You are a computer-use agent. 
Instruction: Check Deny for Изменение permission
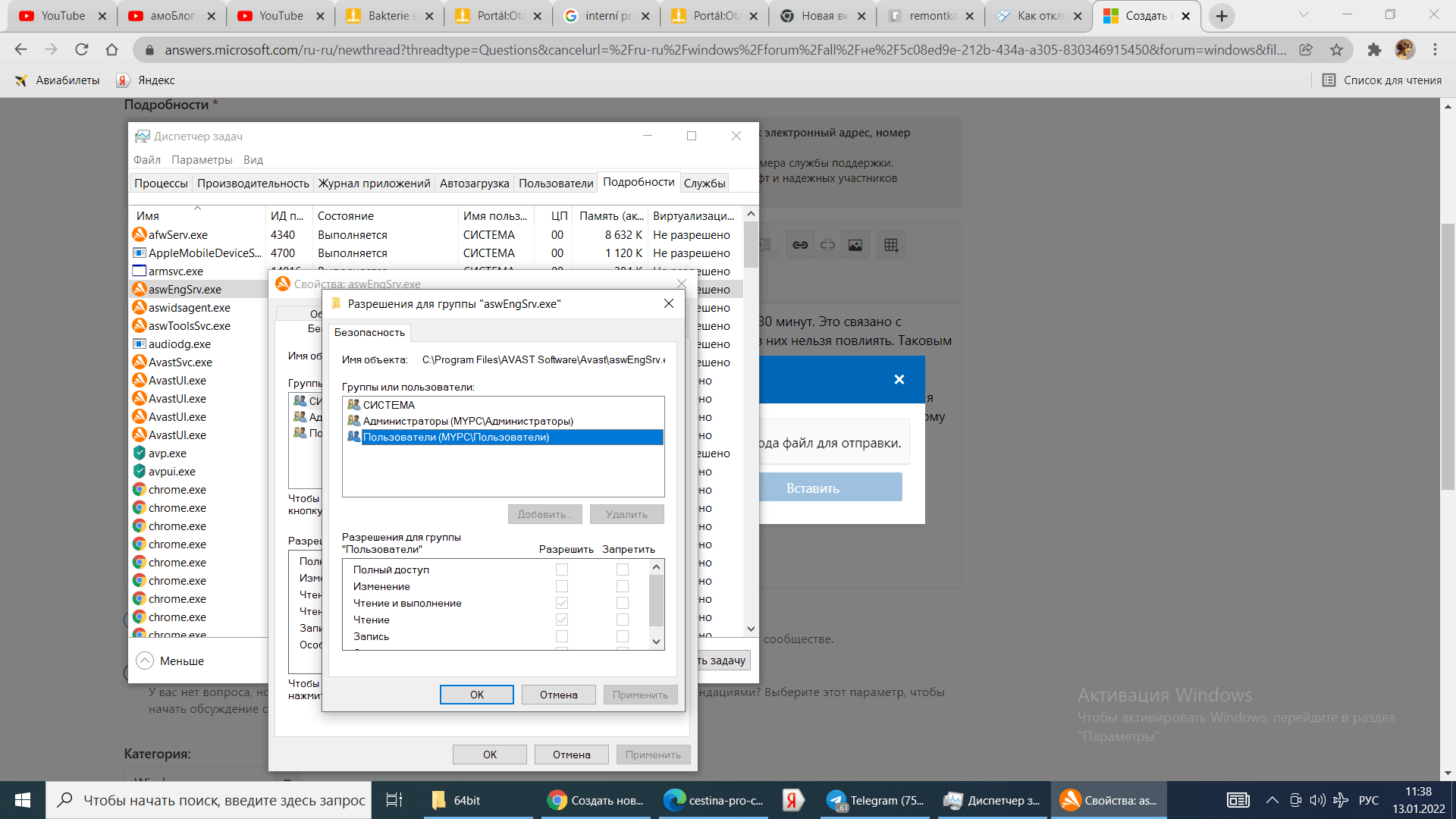(623, 586)
